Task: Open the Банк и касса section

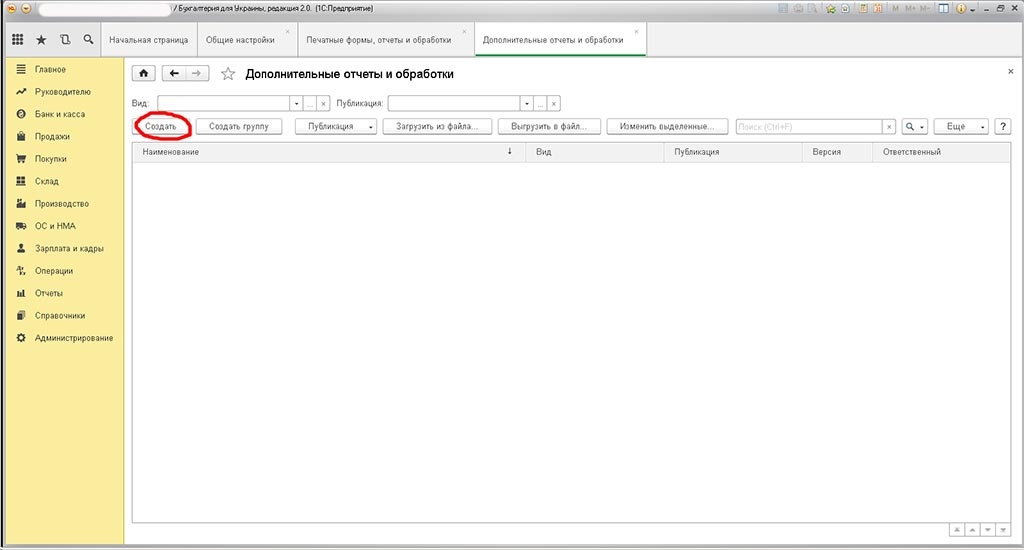Action: [x=60, y=114]
